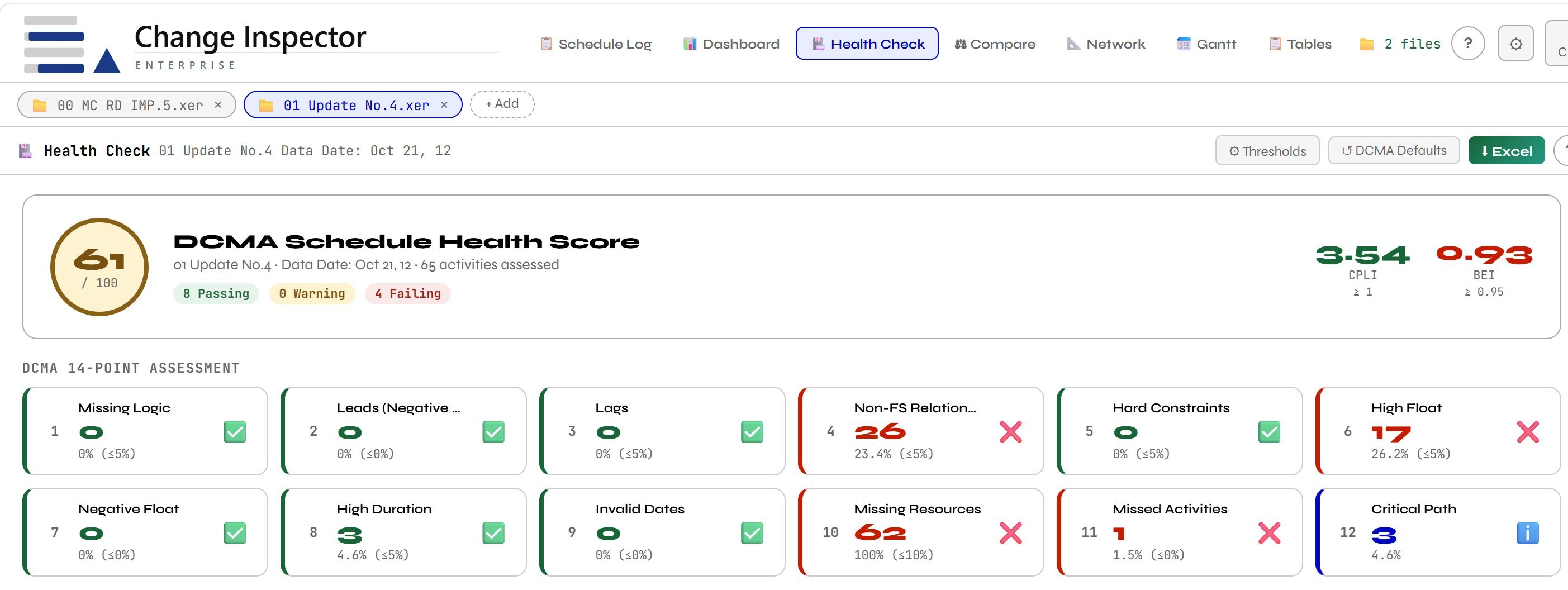Click the 4 Failing badge
Screen dimensions: 1568x590
point(408,294)
